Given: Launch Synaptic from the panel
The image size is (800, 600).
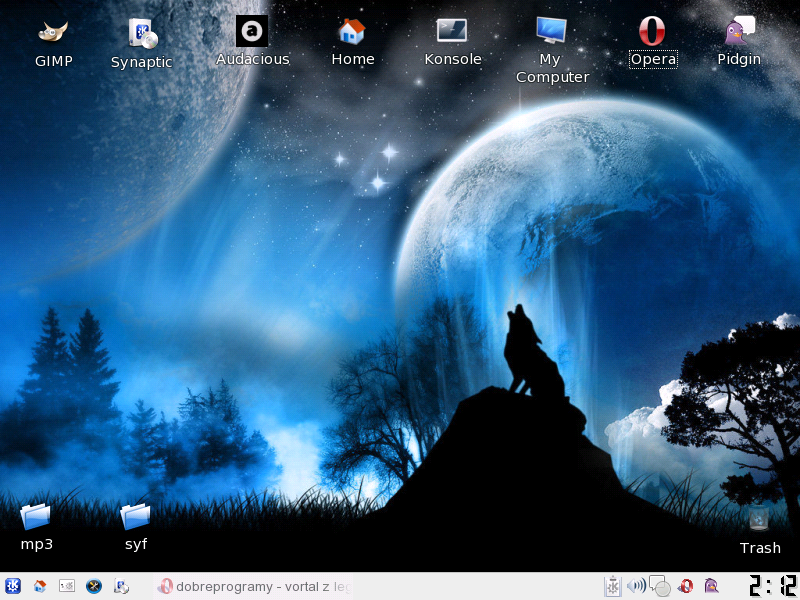Looking at the screenshot, I should click(121, 586).
